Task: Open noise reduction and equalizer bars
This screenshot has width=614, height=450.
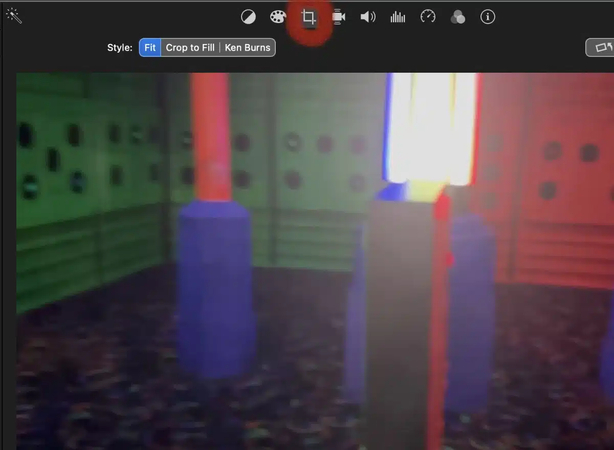Action: pos(398,17)
